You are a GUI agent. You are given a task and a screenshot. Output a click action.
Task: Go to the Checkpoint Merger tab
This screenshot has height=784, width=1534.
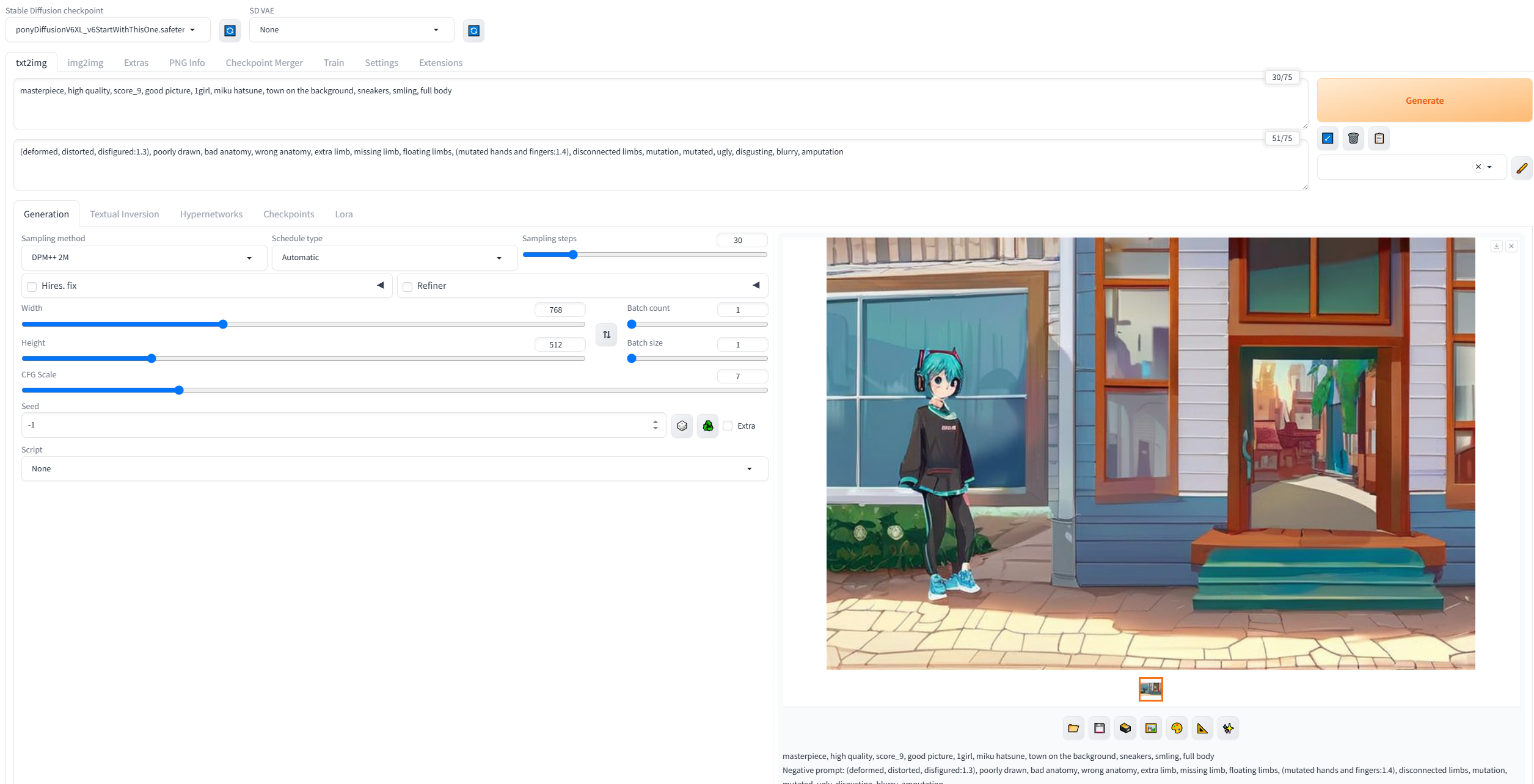click(x=264, y=62)
